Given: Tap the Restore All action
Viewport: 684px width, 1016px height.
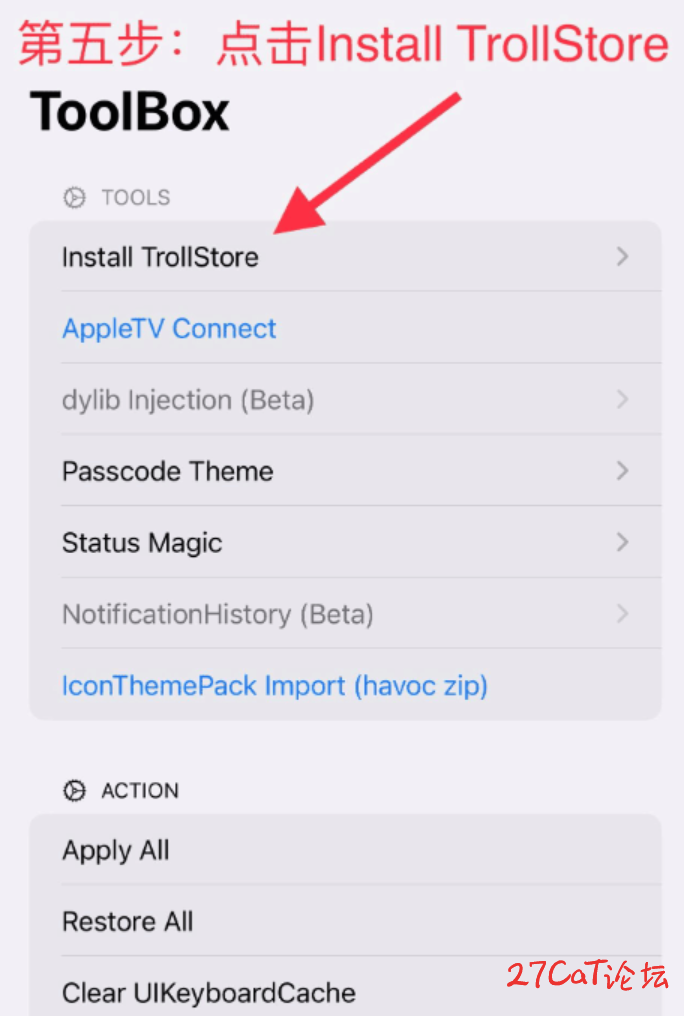Looking at the screenshot, I should (x=345, y=921).
